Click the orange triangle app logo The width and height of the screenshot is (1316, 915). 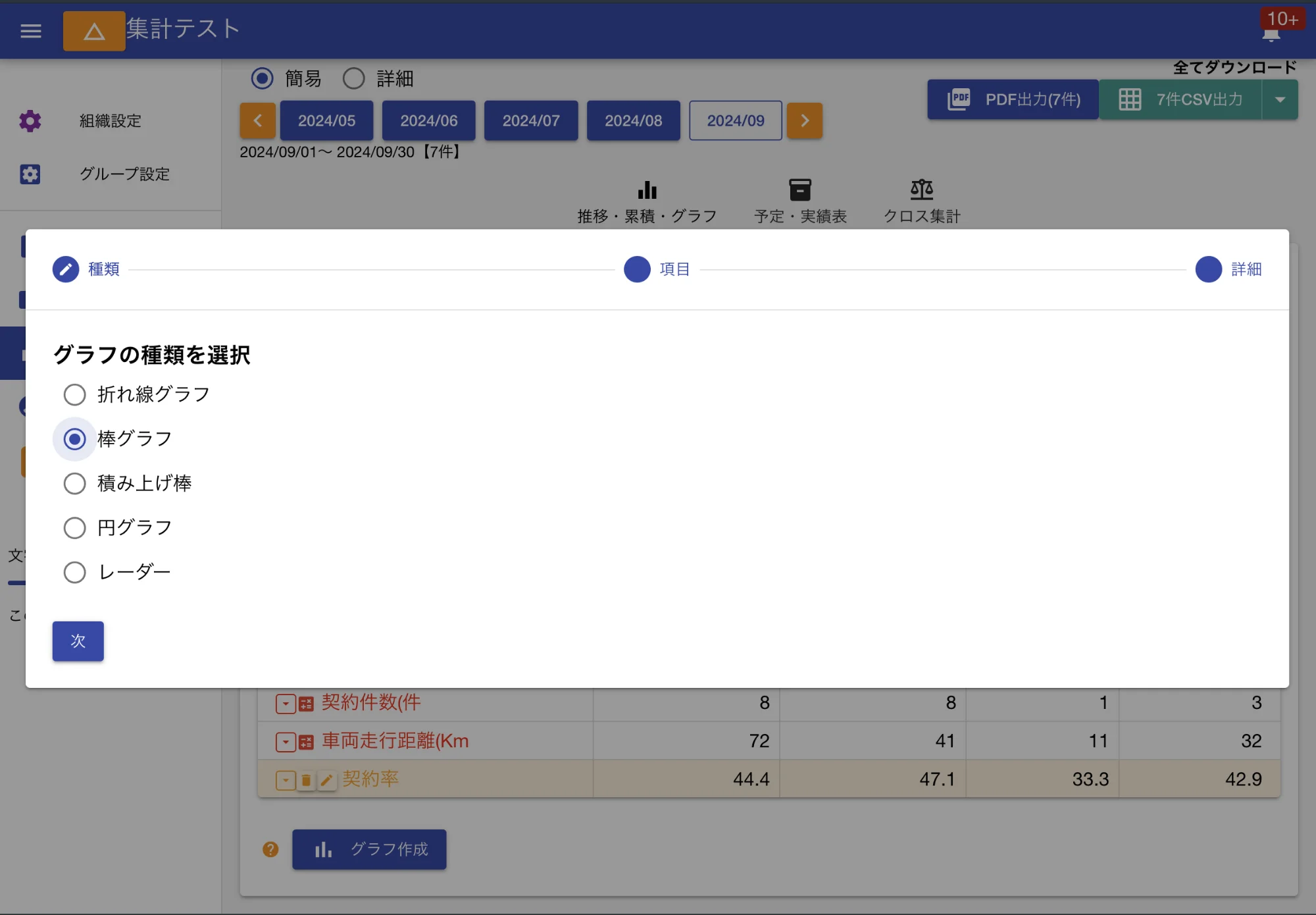point(94,31)
